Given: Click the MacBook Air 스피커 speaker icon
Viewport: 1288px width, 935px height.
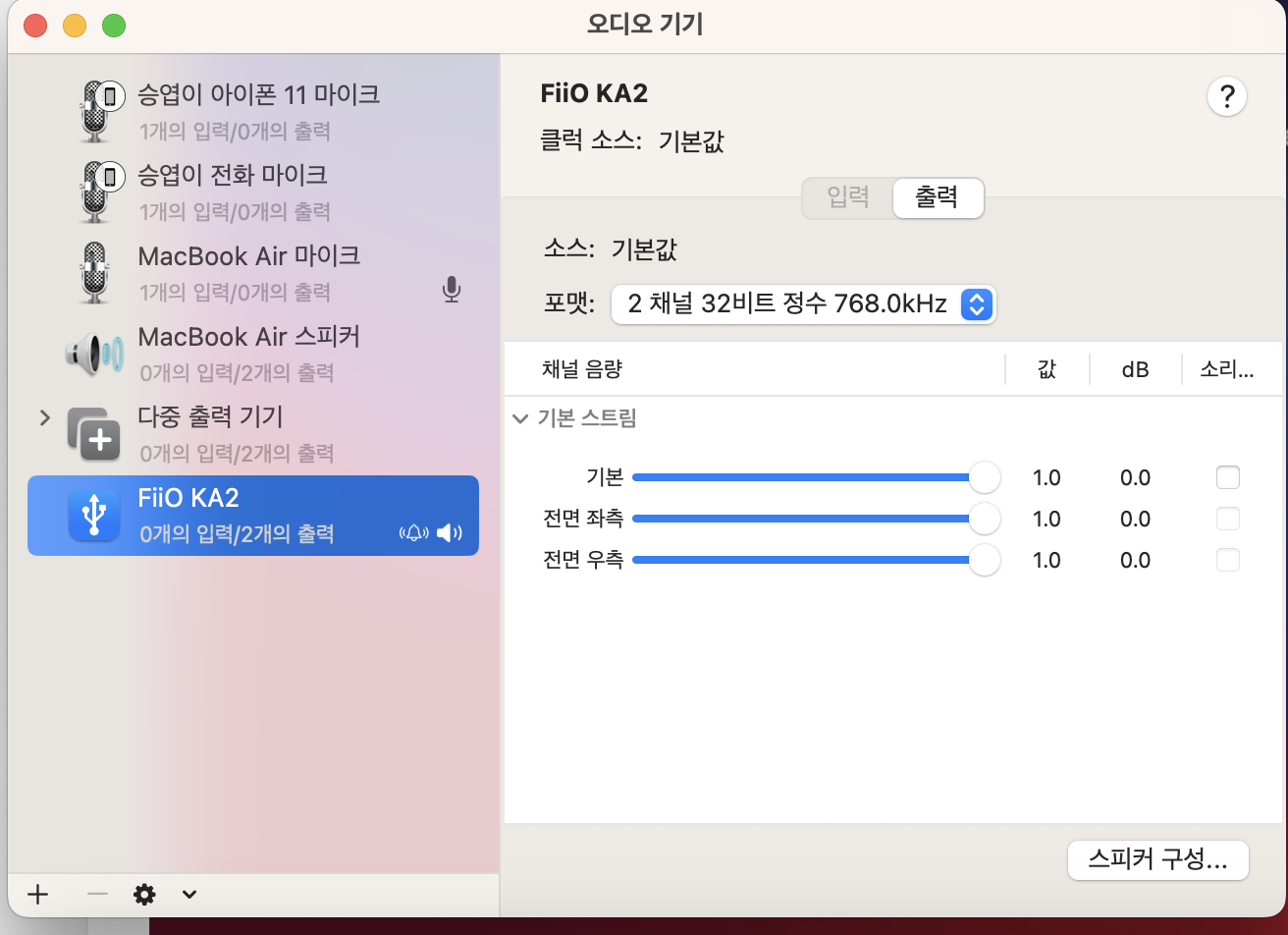Looking at the screenshot, I should [95, 353].
